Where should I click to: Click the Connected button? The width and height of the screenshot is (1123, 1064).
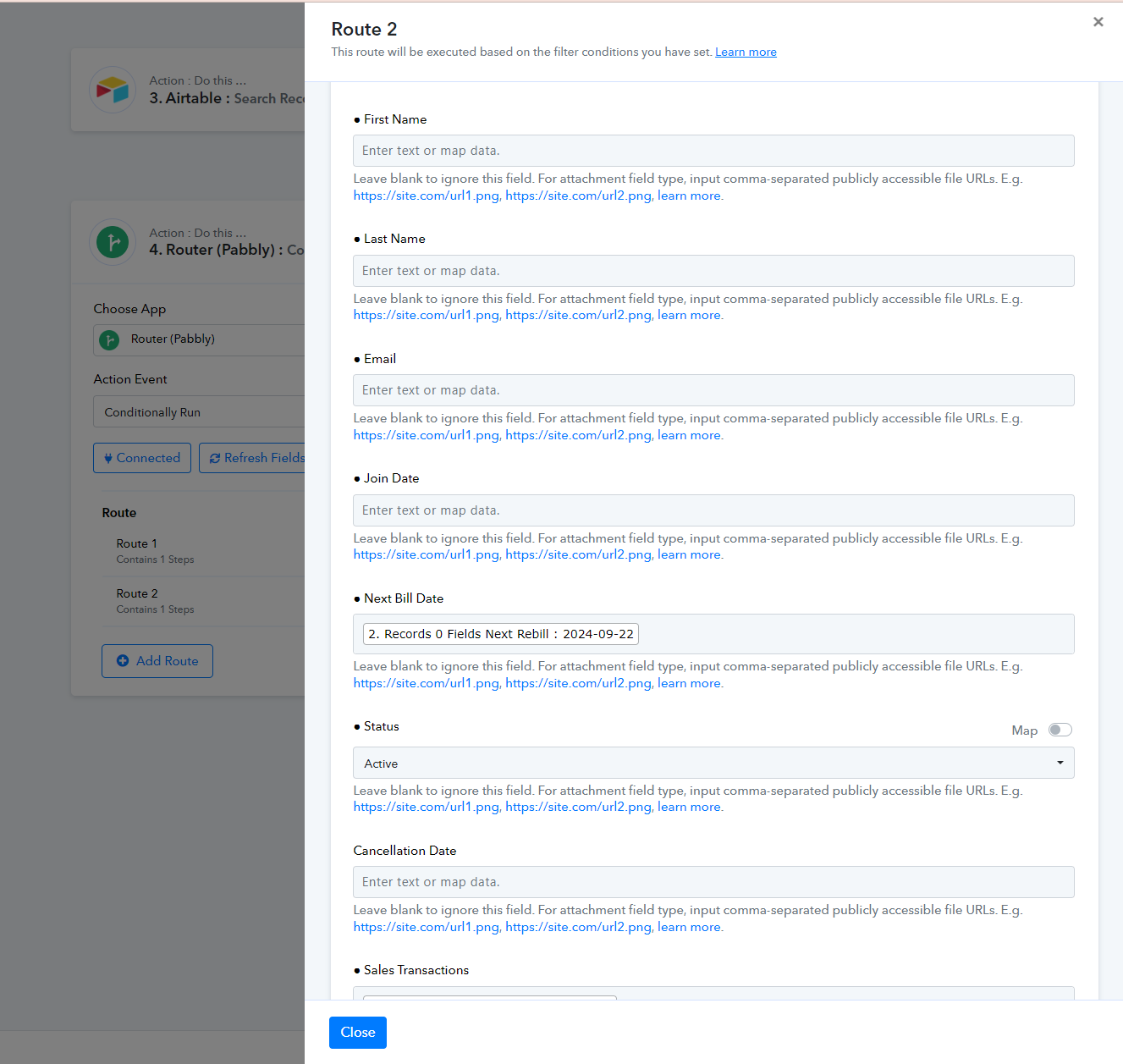[x=142, y=458]
